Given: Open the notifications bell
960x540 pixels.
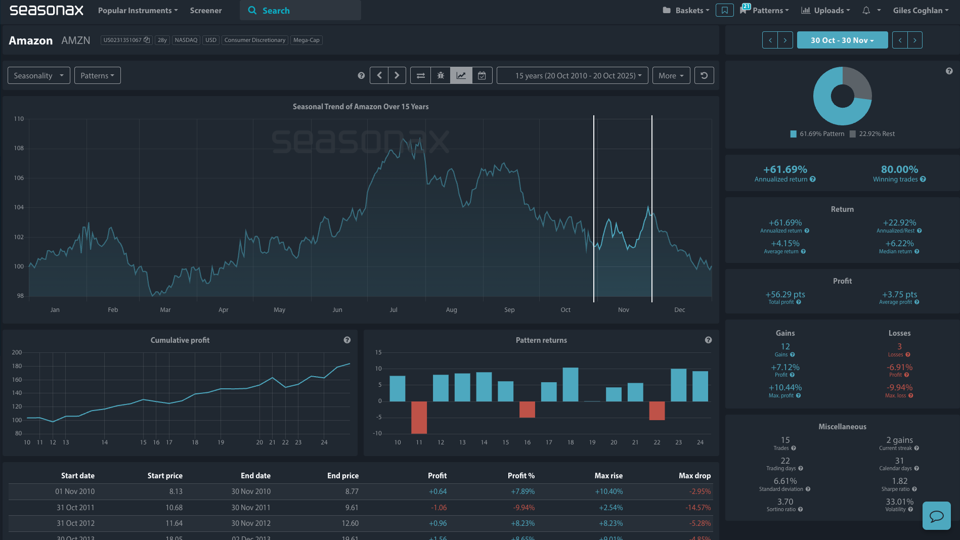Looking at the screenshot, I should pos(866,10).
